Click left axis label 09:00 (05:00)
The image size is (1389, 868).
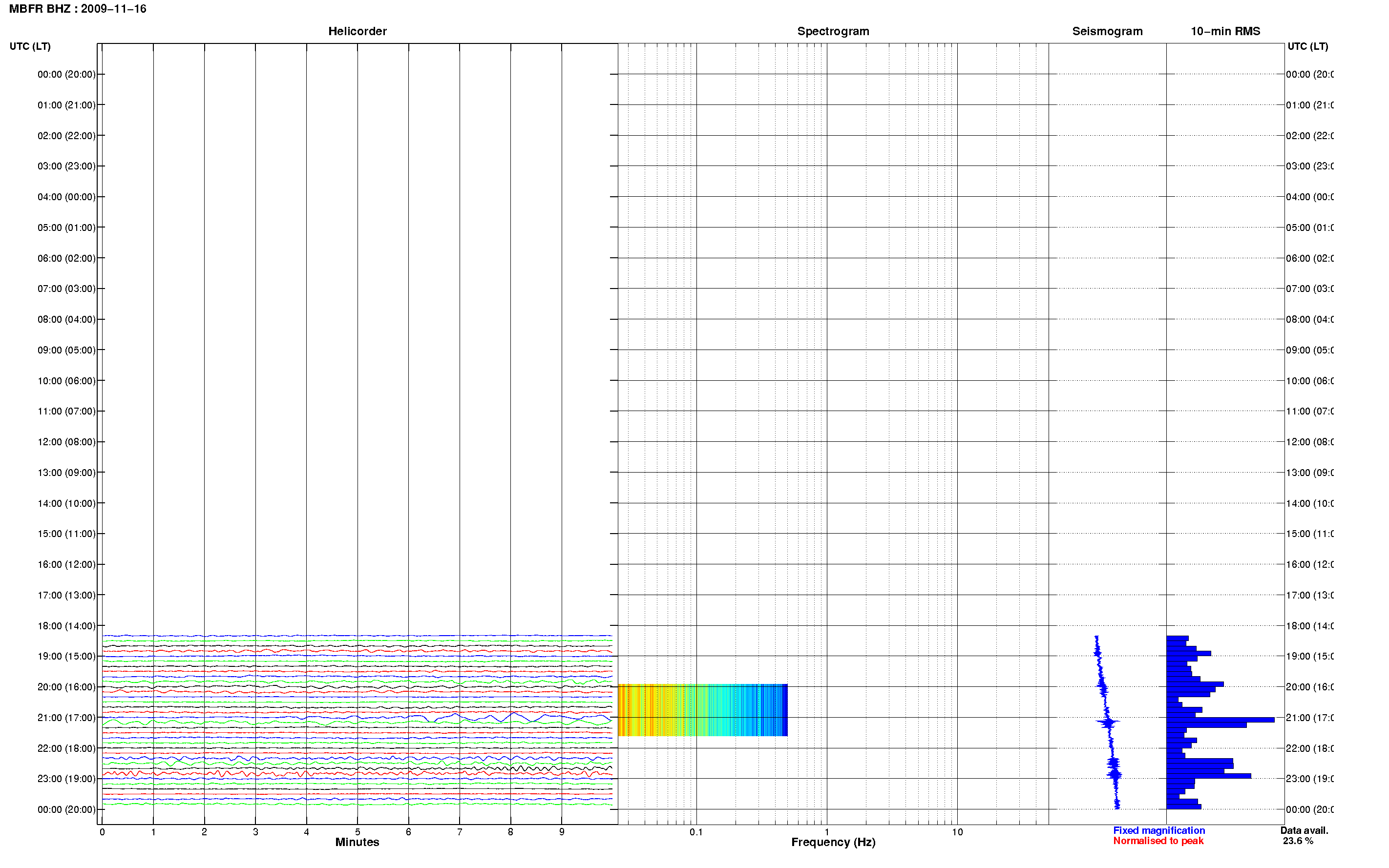(66, 350)
